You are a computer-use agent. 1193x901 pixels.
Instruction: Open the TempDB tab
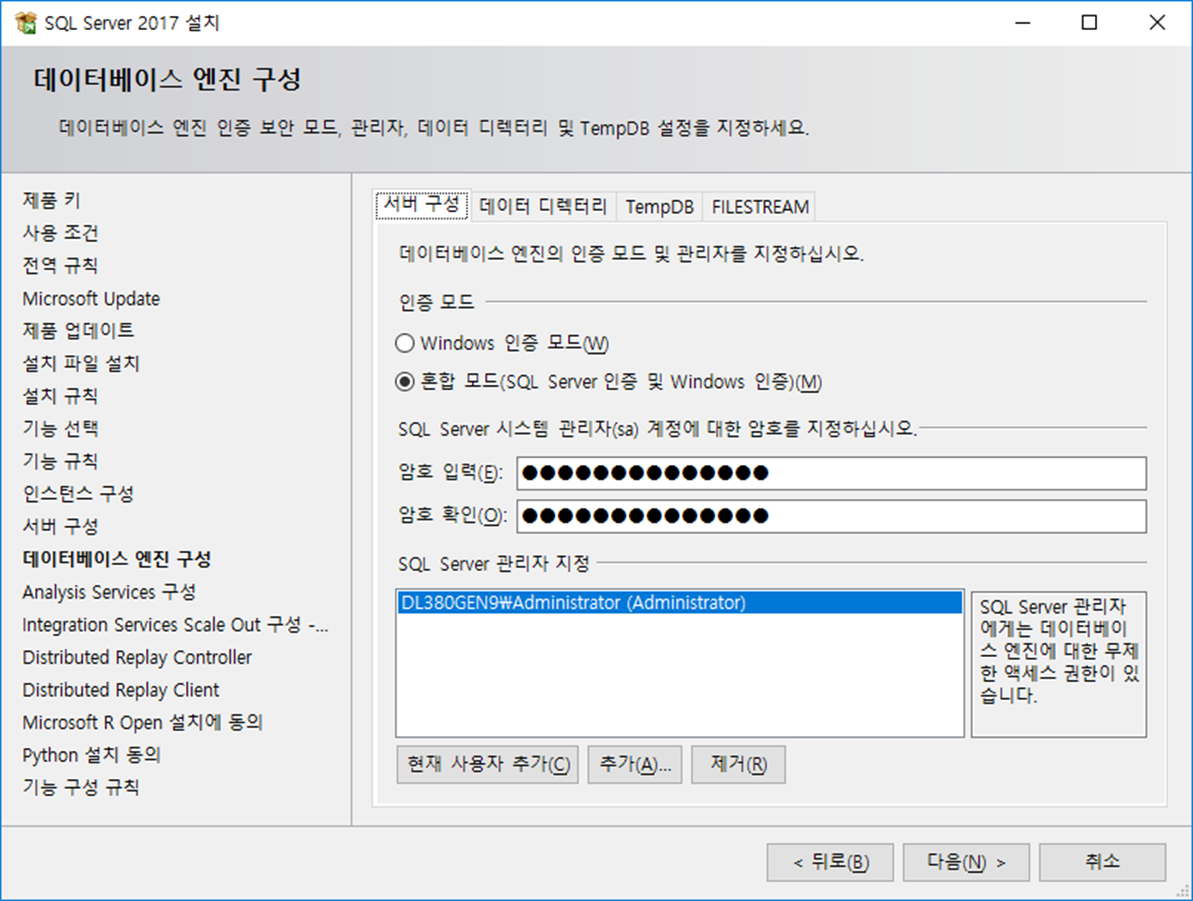click(x=660, y=206)
